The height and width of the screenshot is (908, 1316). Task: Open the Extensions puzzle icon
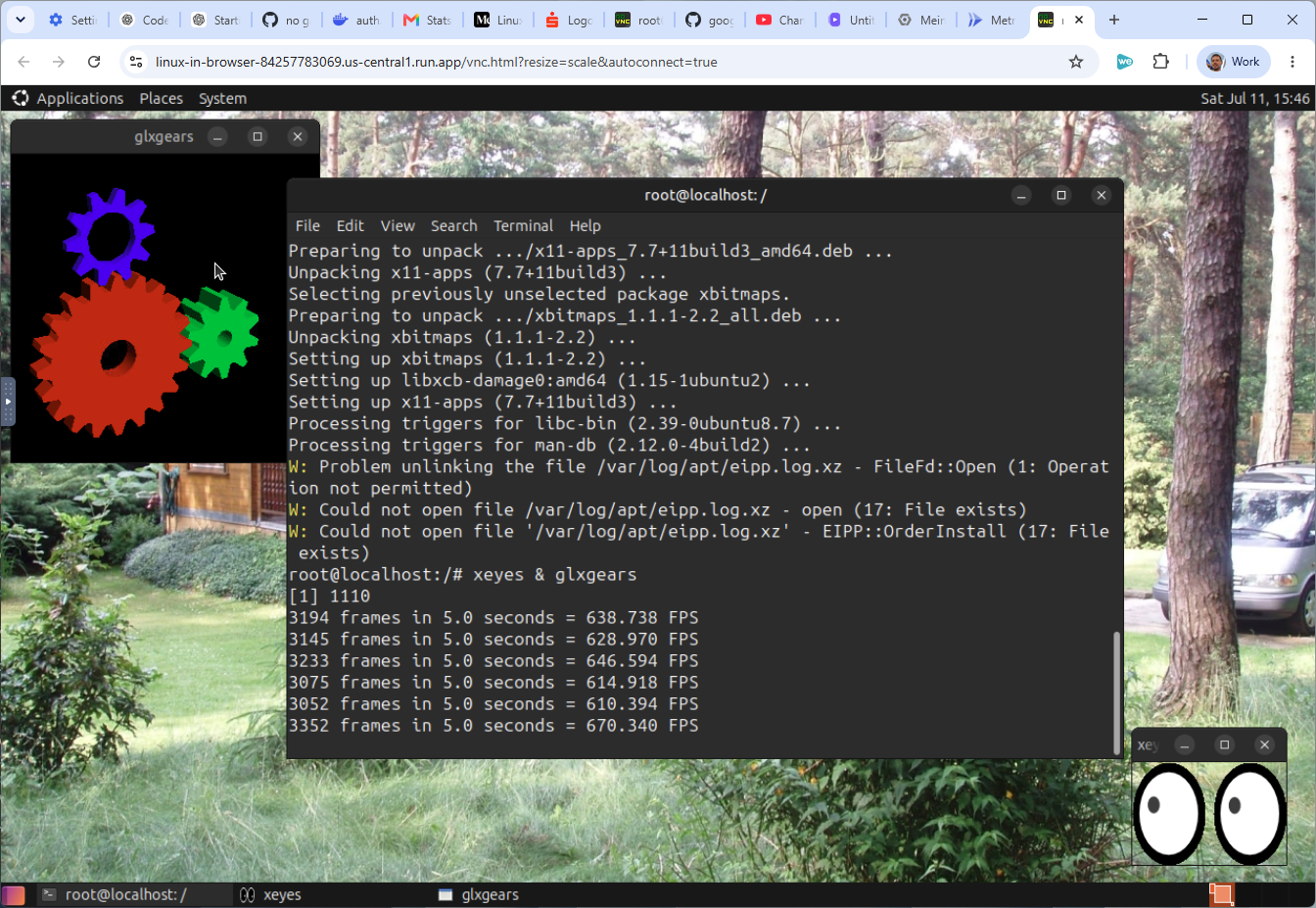pos(1161,62)
